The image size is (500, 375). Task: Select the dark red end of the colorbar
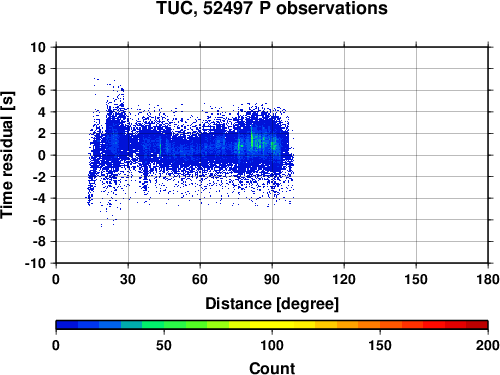[477, 325]
